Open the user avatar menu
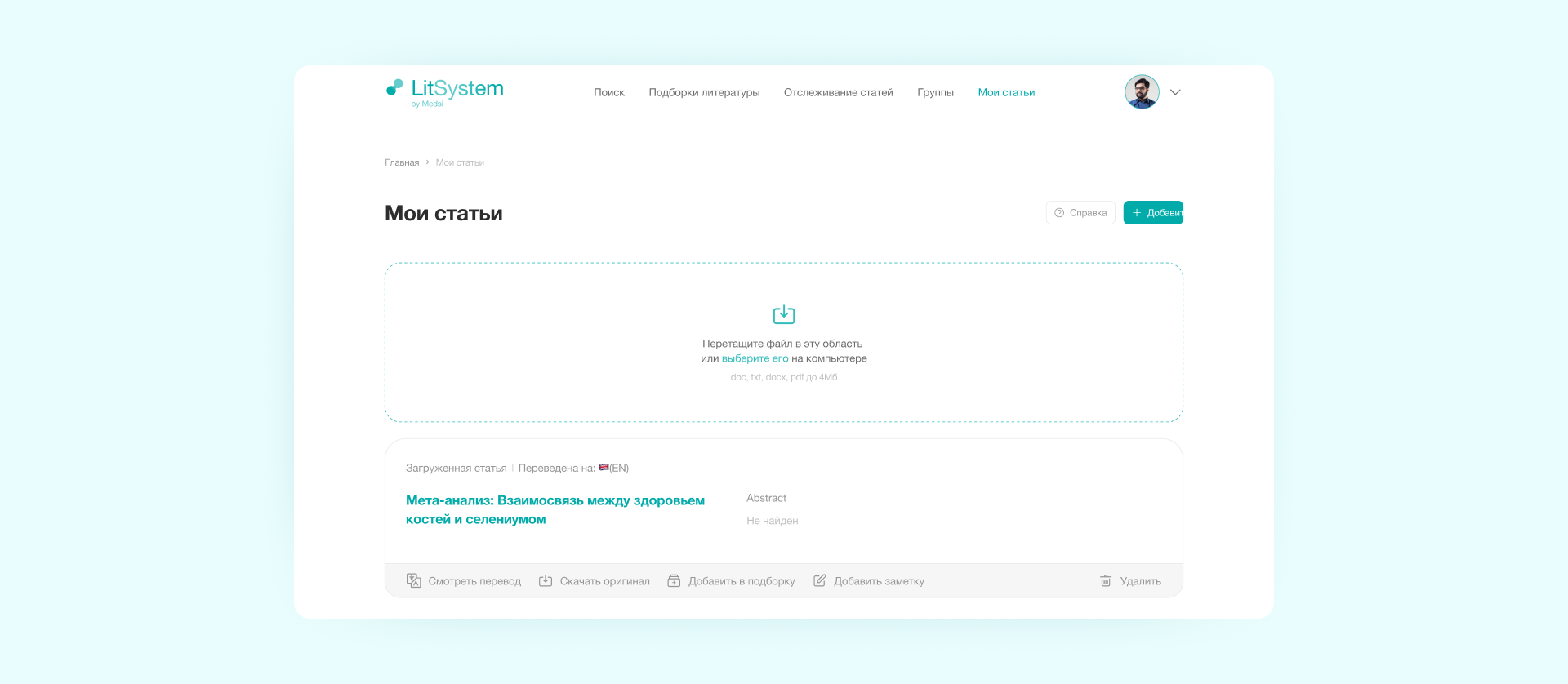This screenshot has height=684, width=1568. (x=1142, y=92)
